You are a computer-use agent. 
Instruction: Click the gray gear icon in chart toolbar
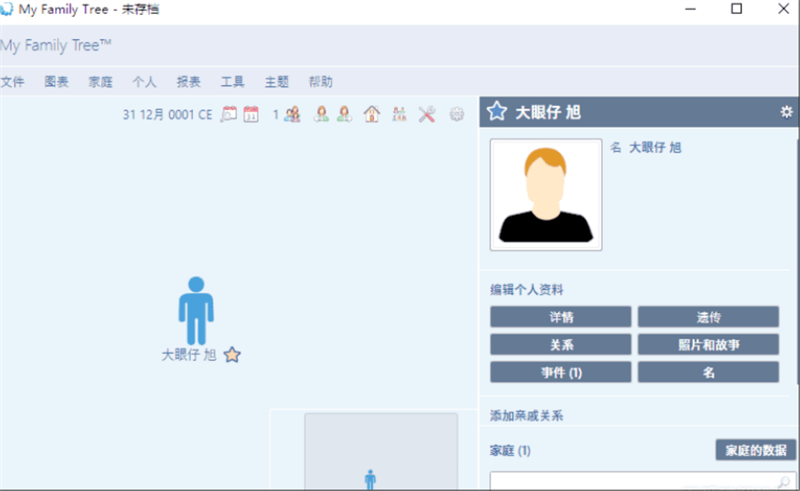click(x=457, y=114)
